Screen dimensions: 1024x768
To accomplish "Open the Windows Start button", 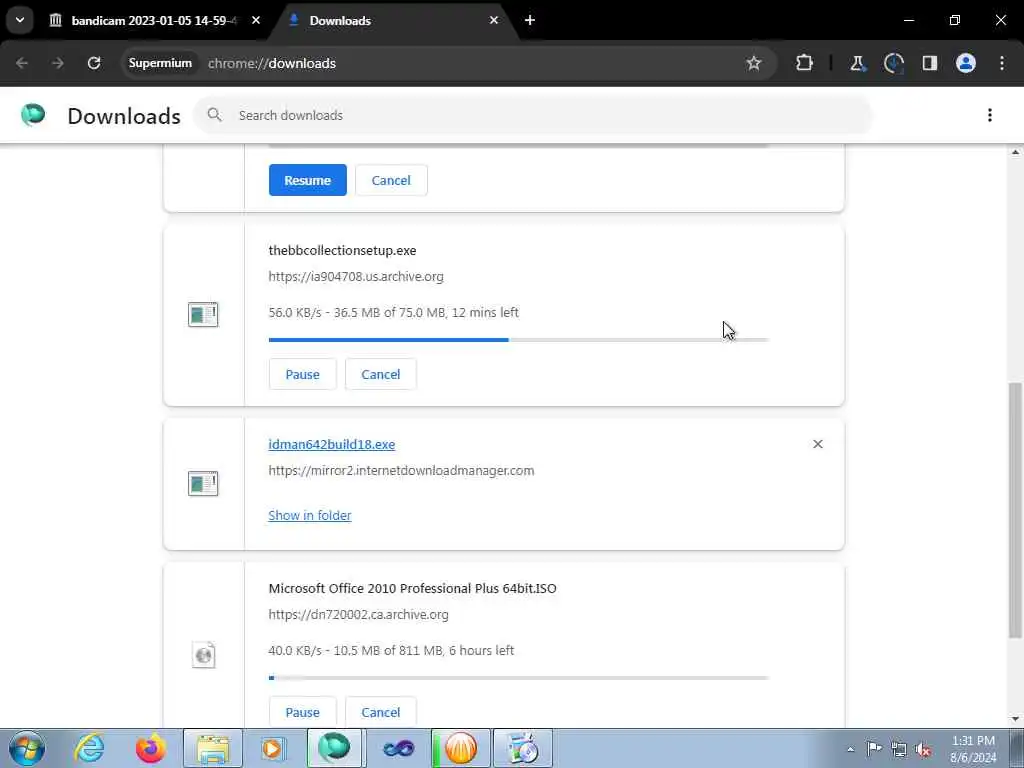I will [27, 748].
